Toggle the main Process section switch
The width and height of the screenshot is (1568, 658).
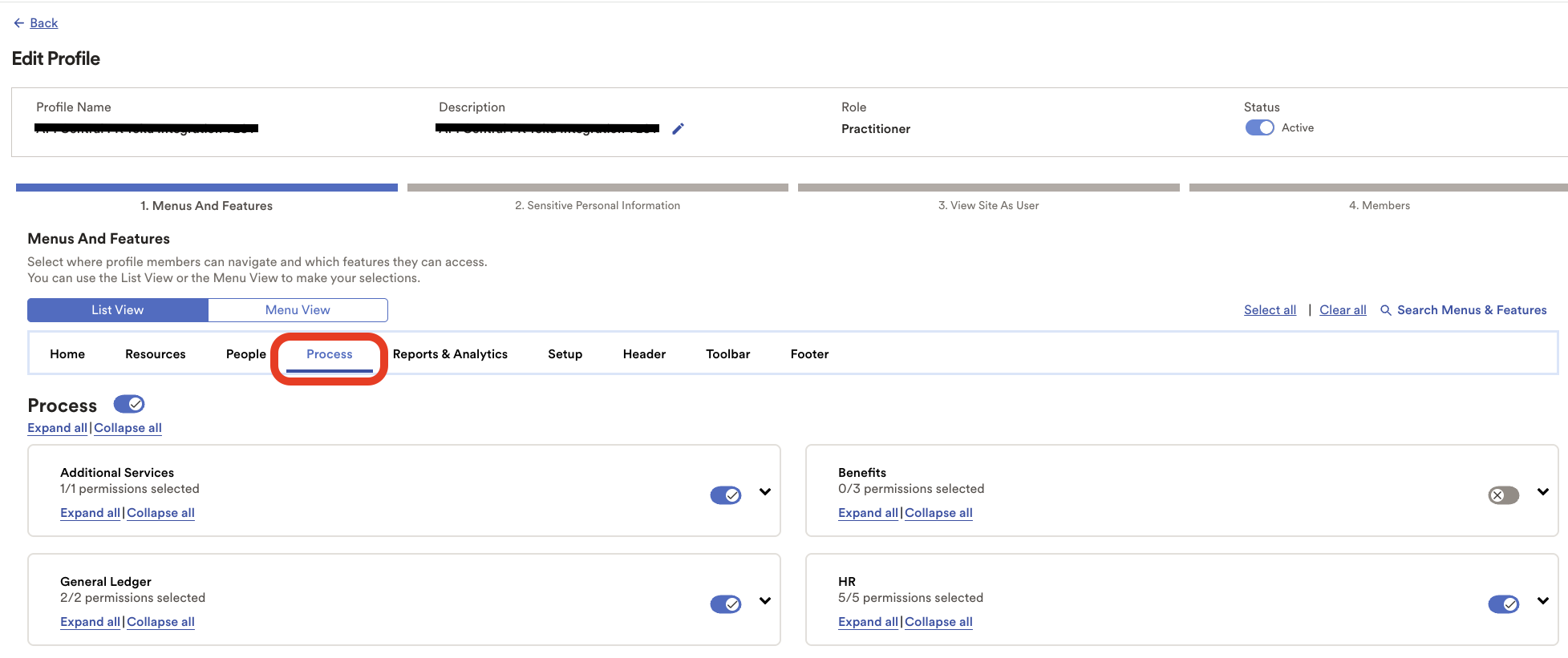129,404
